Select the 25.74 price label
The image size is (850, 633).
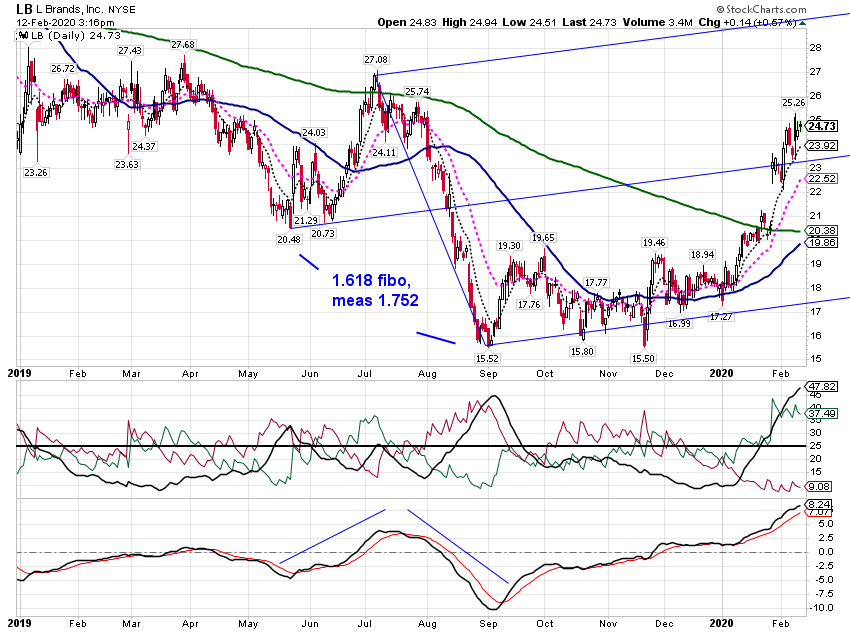[417, 92]
